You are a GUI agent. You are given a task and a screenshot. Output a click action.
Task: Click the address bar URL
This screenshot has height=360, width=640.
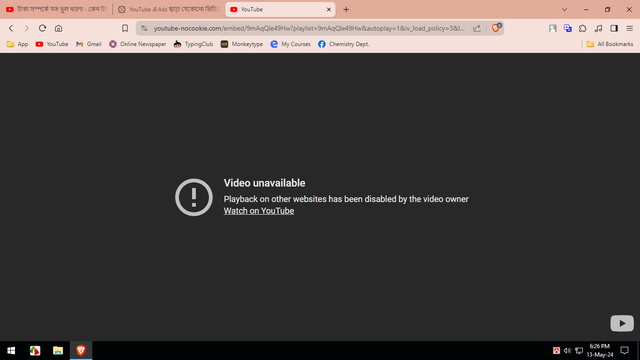point(309,28)
